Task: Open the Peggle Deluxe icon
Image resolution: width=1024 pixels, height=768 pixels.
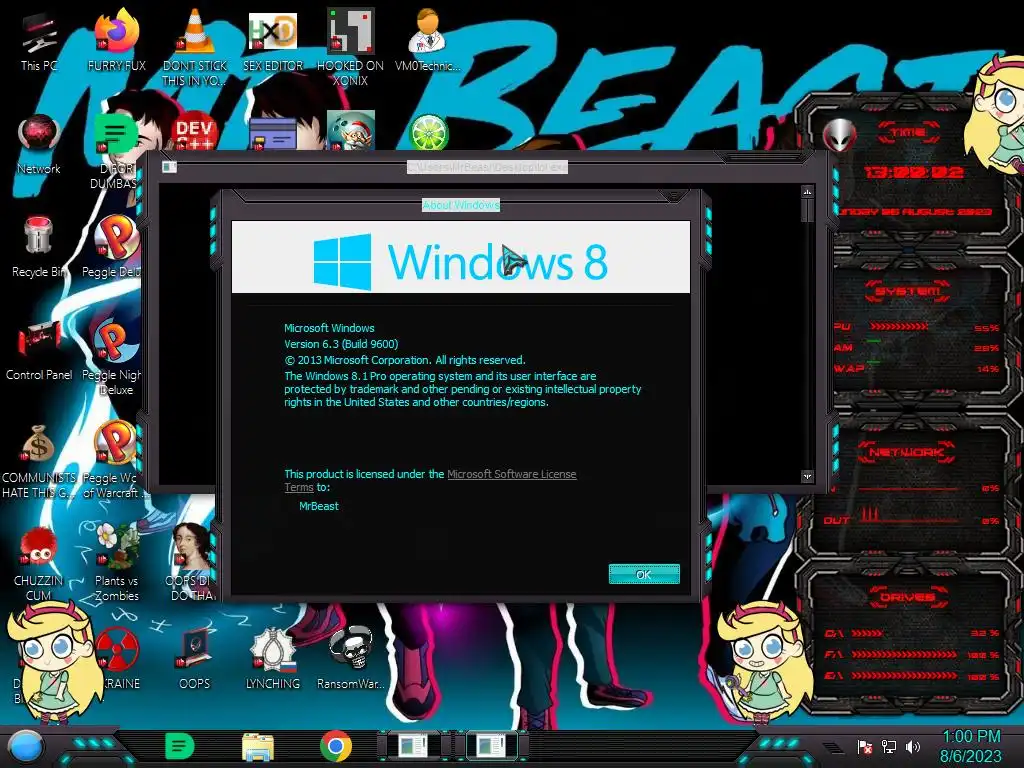Action: tap(112, 247)
